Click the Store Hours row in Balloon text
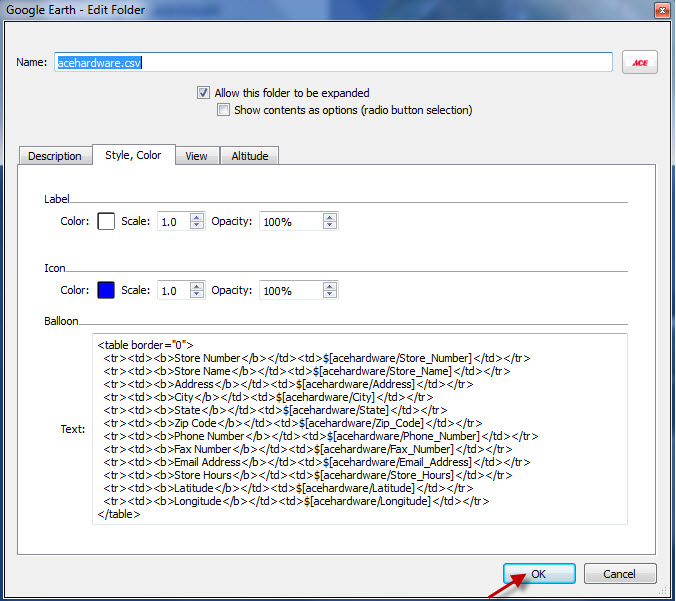 308,475
